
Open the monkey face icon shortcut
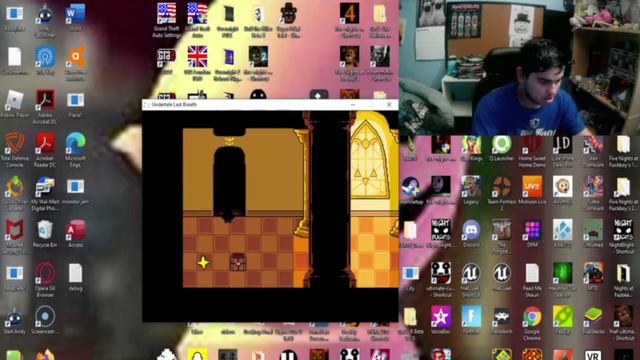pyautogui.click(x=563, y=187)
